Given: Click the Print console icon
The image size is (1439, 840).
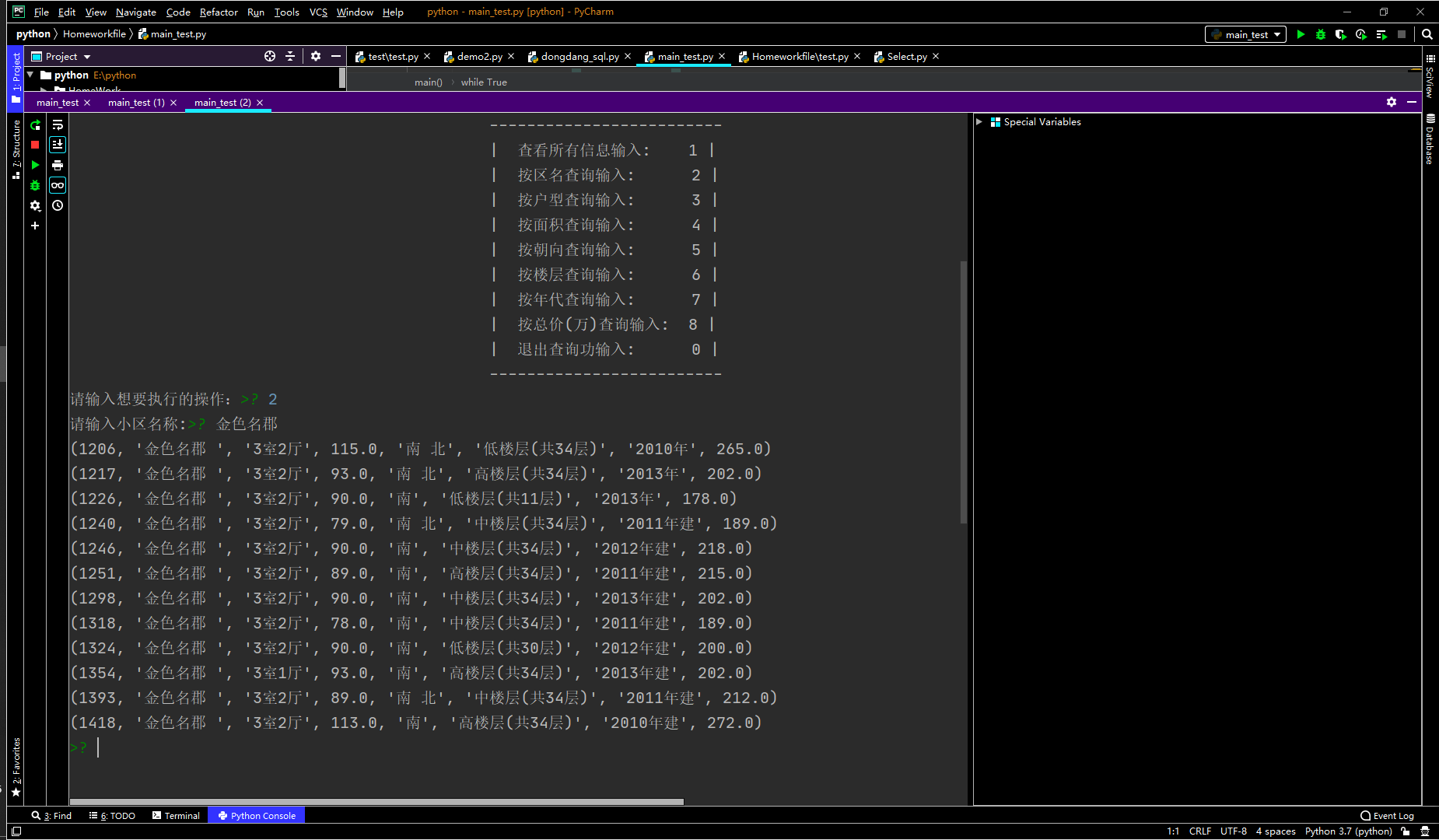Looking at the screenshot, I should click(x=58, y=165).
